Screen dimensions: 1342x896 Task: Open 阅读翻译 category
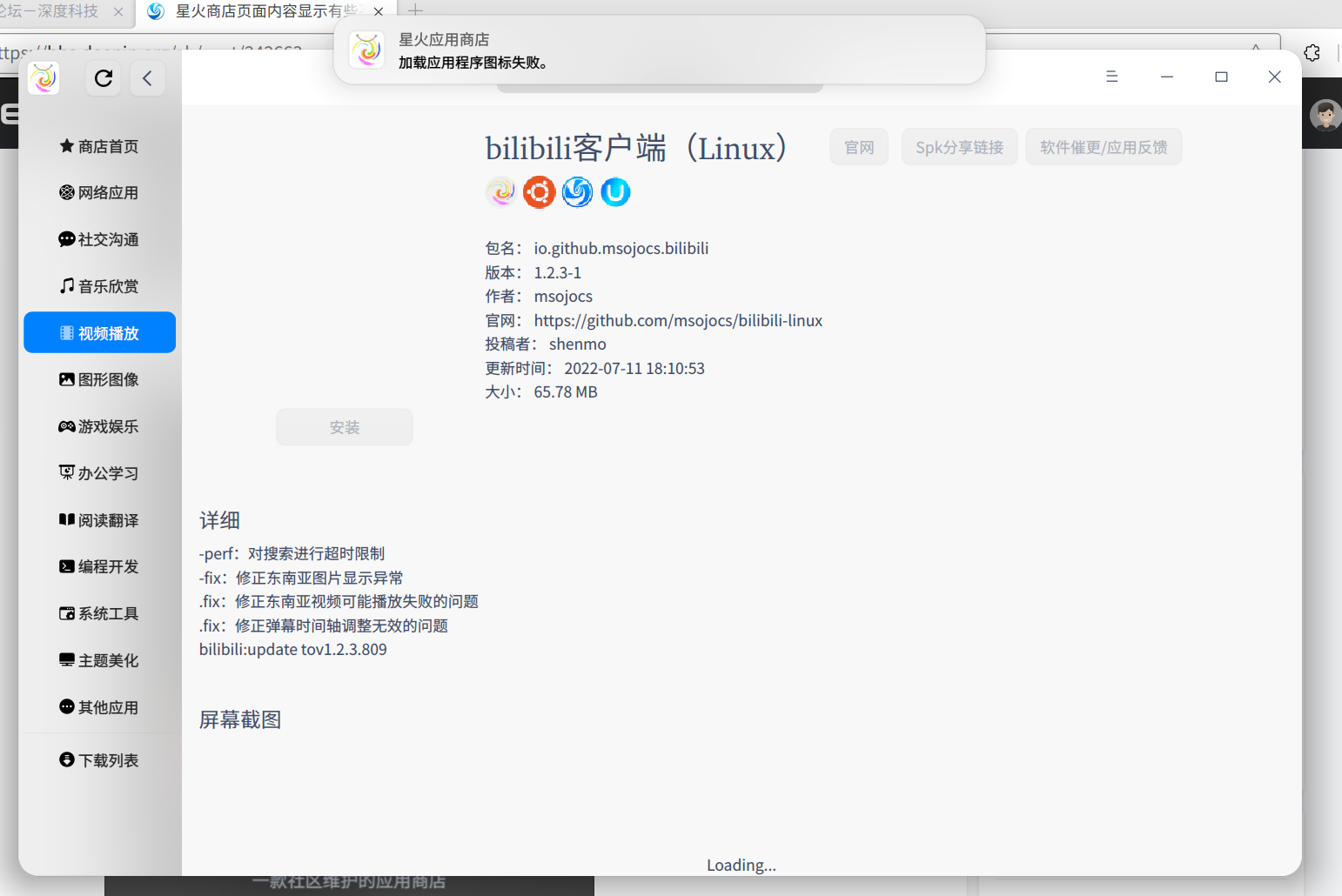click(x=99, y=520)
